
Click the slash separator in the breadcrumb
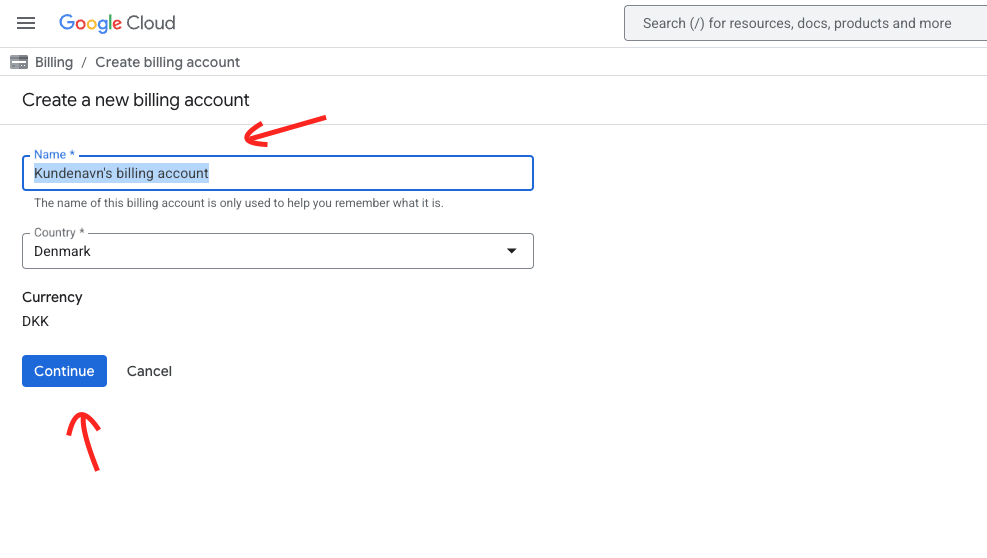84,62
